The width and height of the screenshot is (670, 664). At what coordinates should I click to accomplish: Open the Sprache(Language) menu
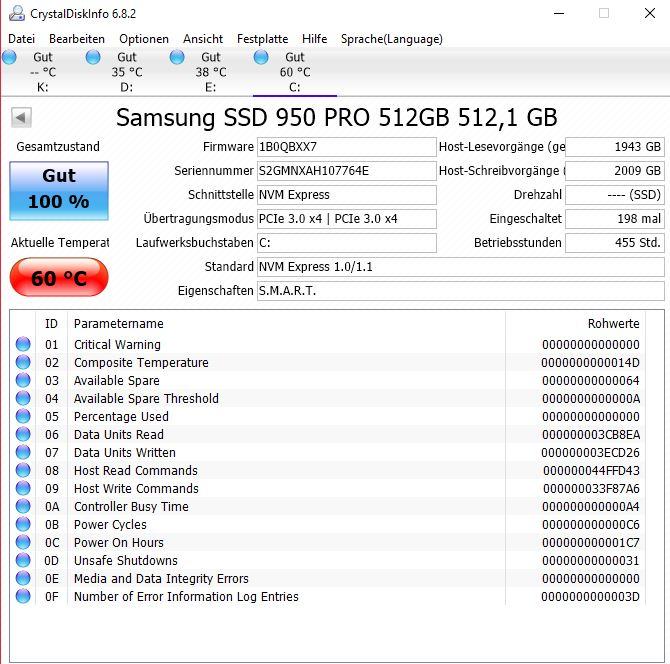pos(392,39)
